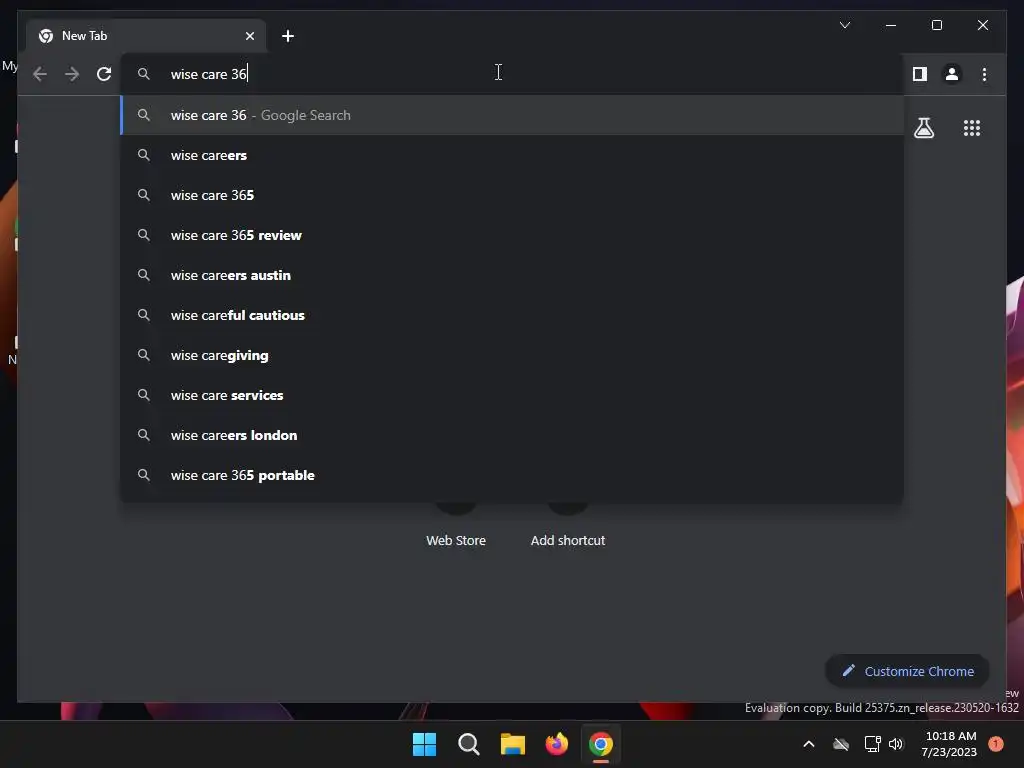1024x768 pixels.
Task: Click the search icon in address bar
Action: [x=144, y=74]
